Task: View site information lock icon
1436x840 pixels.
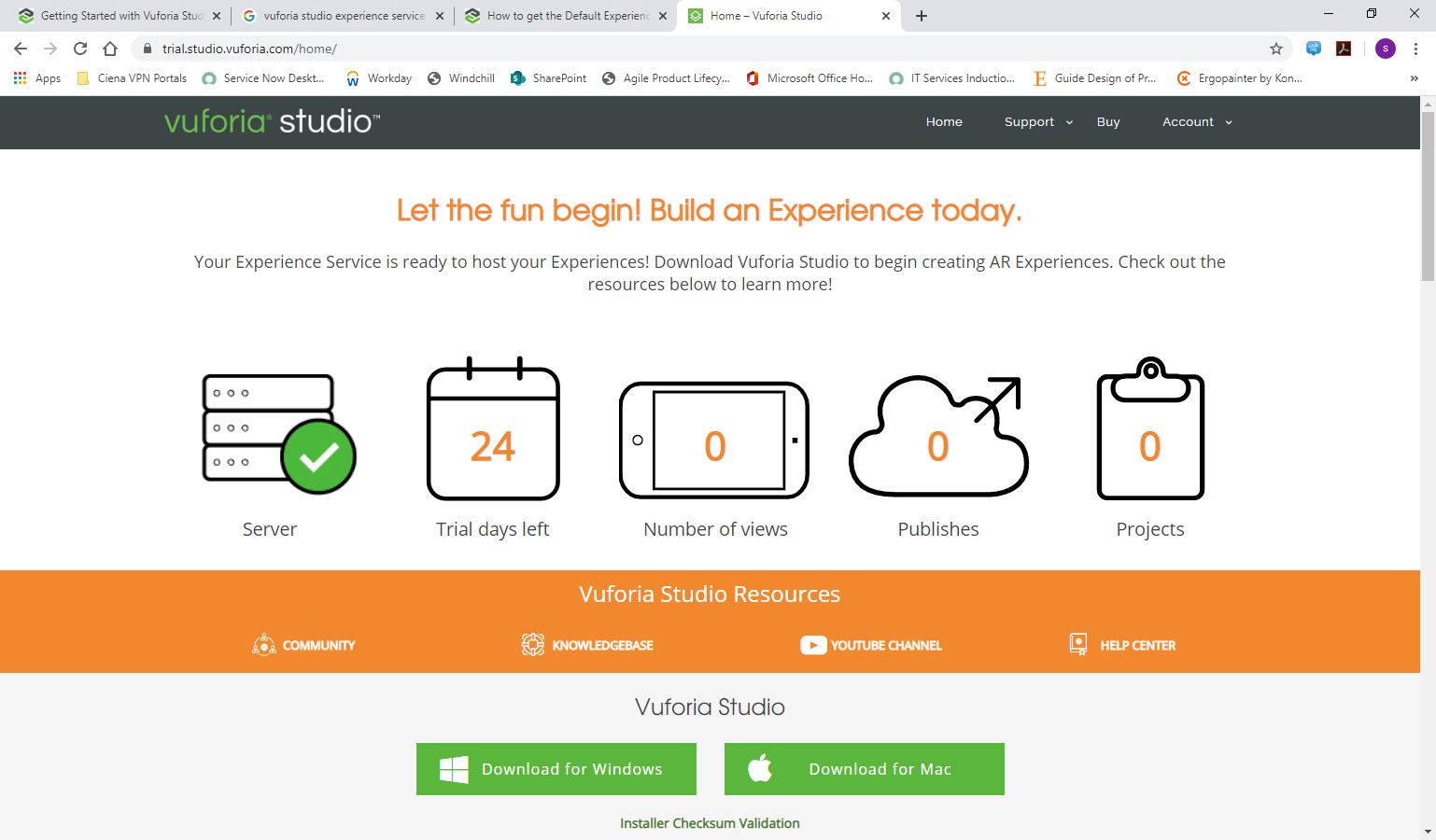Action: point(147,49)
